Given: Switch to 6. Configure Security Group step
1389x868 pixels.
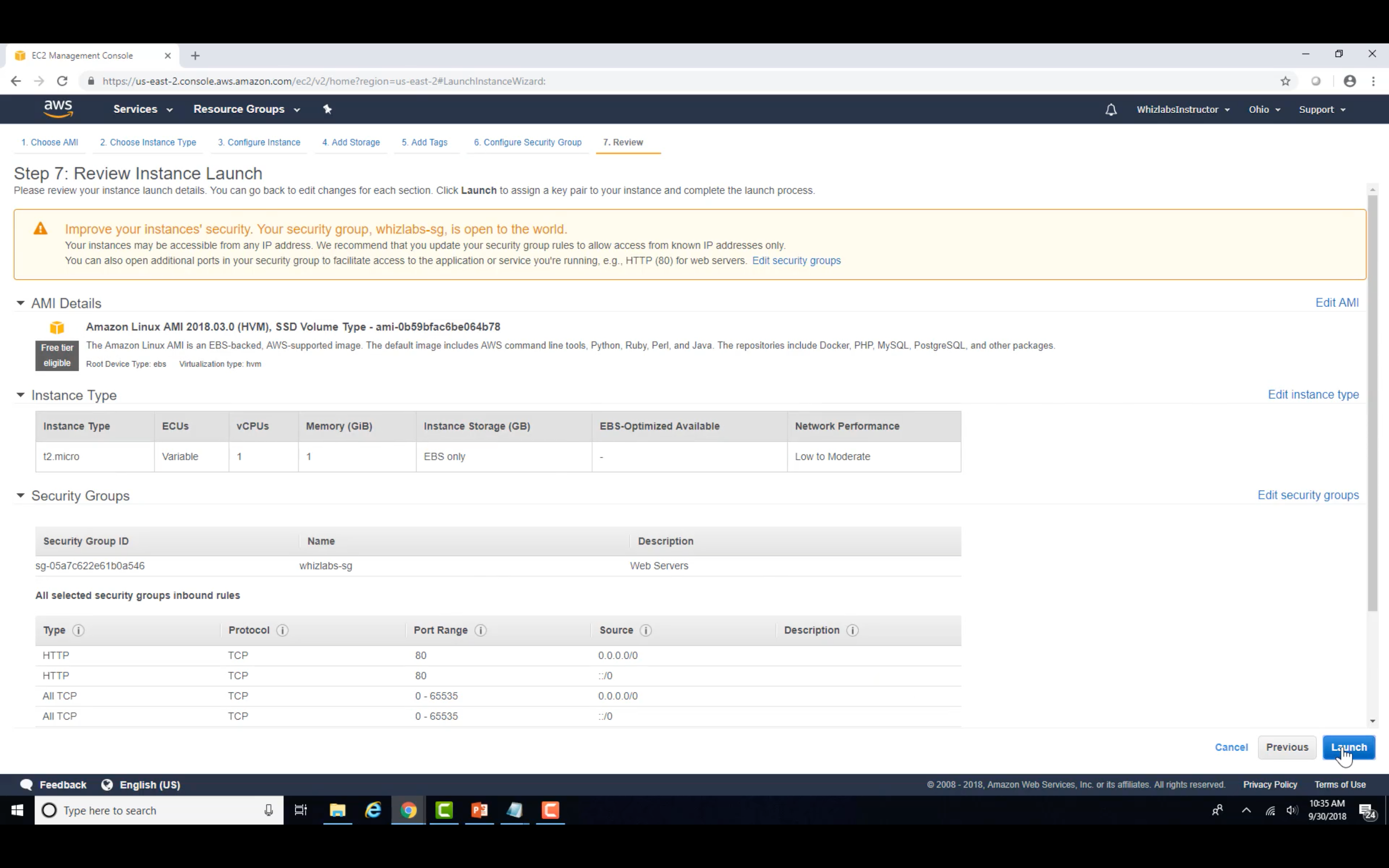Looking at the screenshot, I should tap(527, 142).
